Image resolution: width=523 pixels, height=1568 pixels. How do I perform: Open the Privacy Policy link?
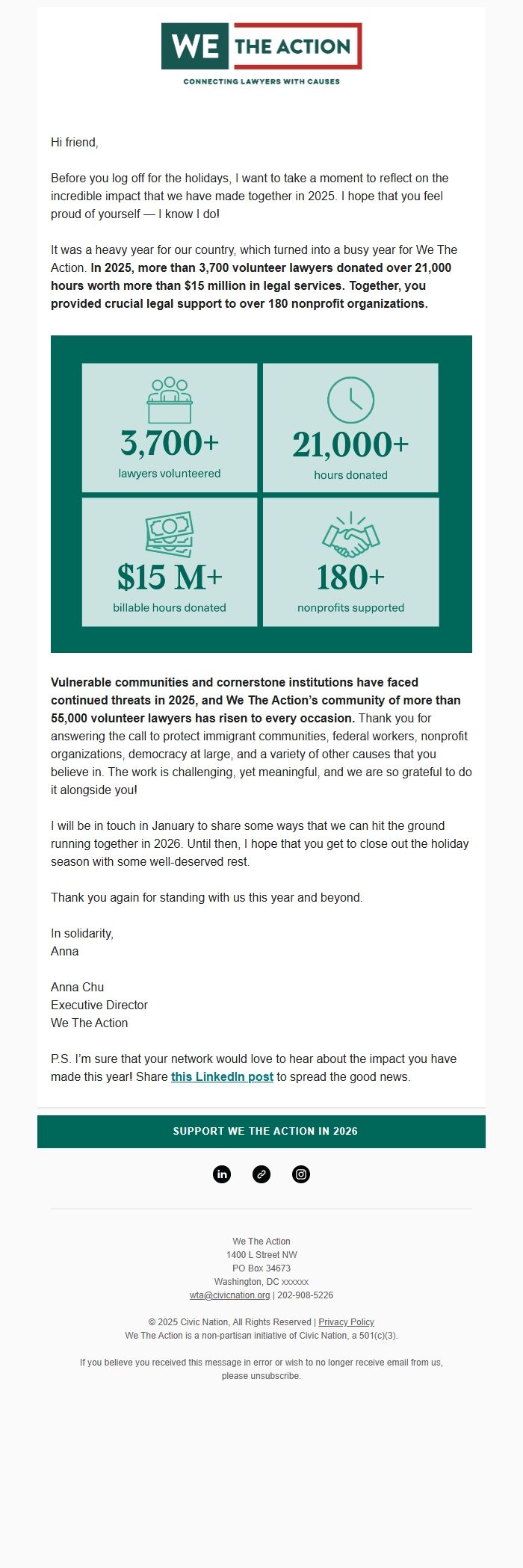(x=347, y=1321)
